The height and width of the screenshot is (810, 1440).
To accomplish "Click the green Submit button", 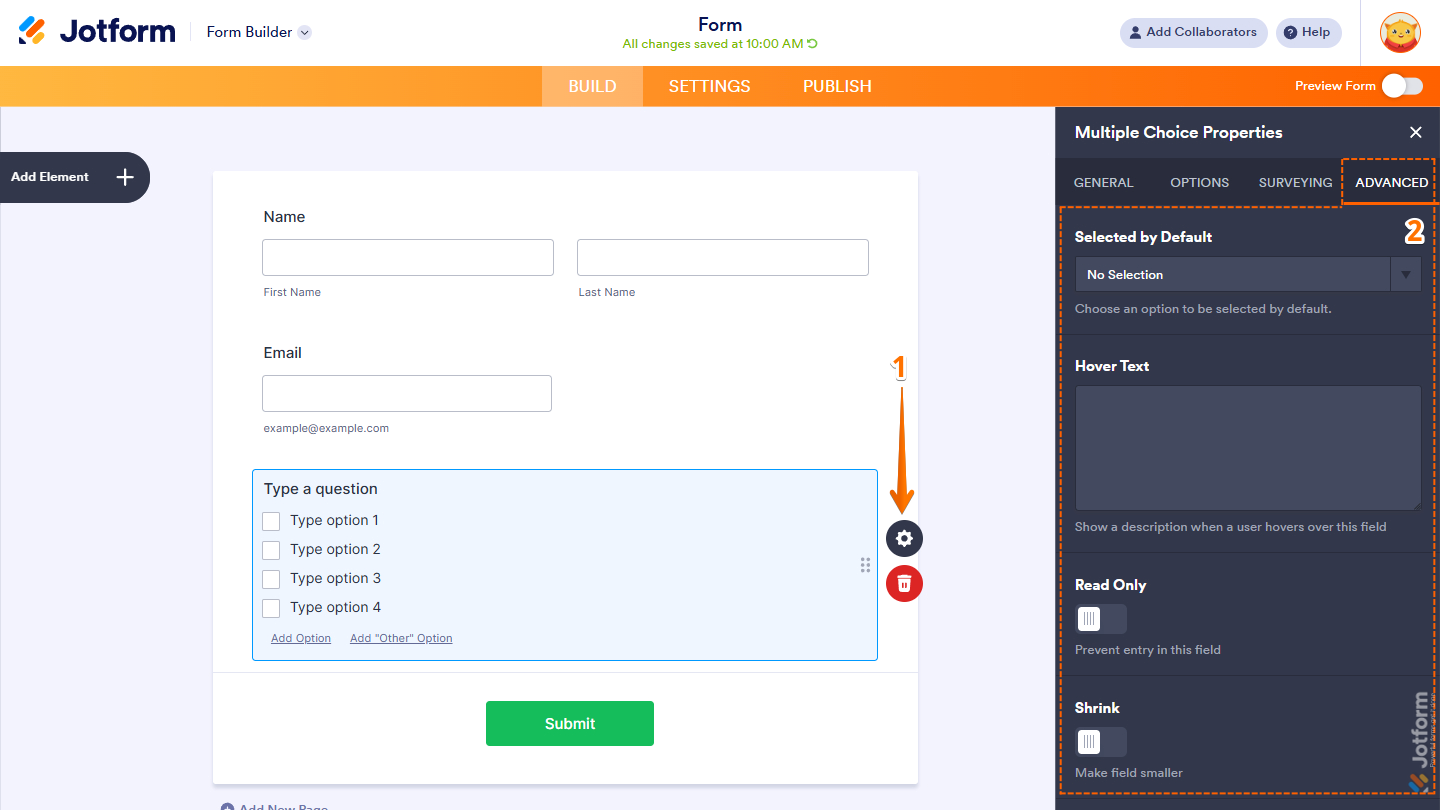I will click(x=570, y=723).
